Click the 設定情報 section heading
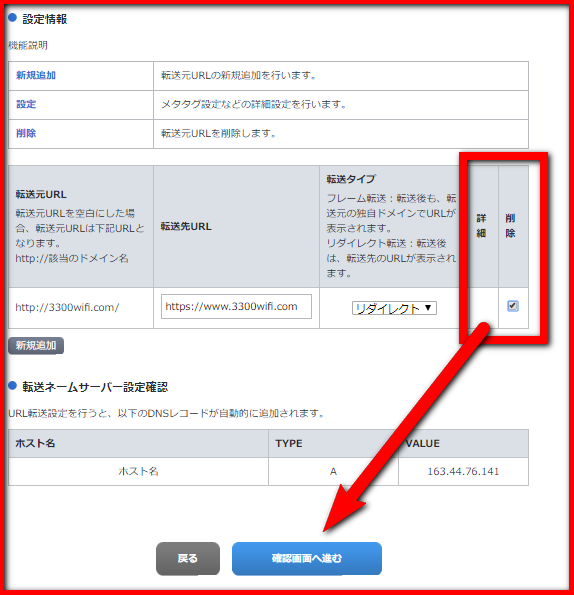The width and height of the screenshot is (574, 595). 45,19
